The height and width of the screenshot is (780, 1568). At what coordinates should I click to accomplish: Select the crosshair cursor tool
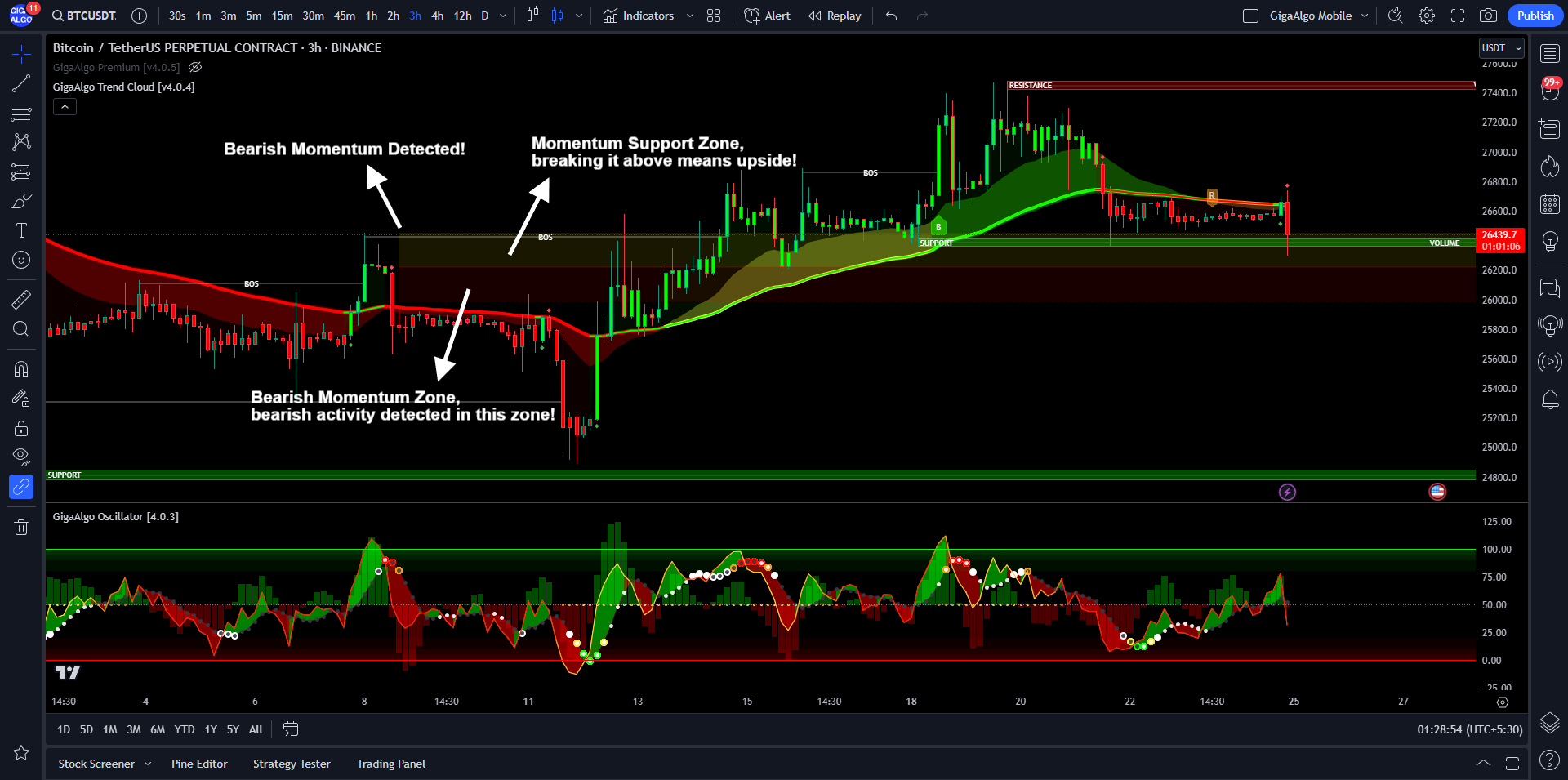coord(21,54)
